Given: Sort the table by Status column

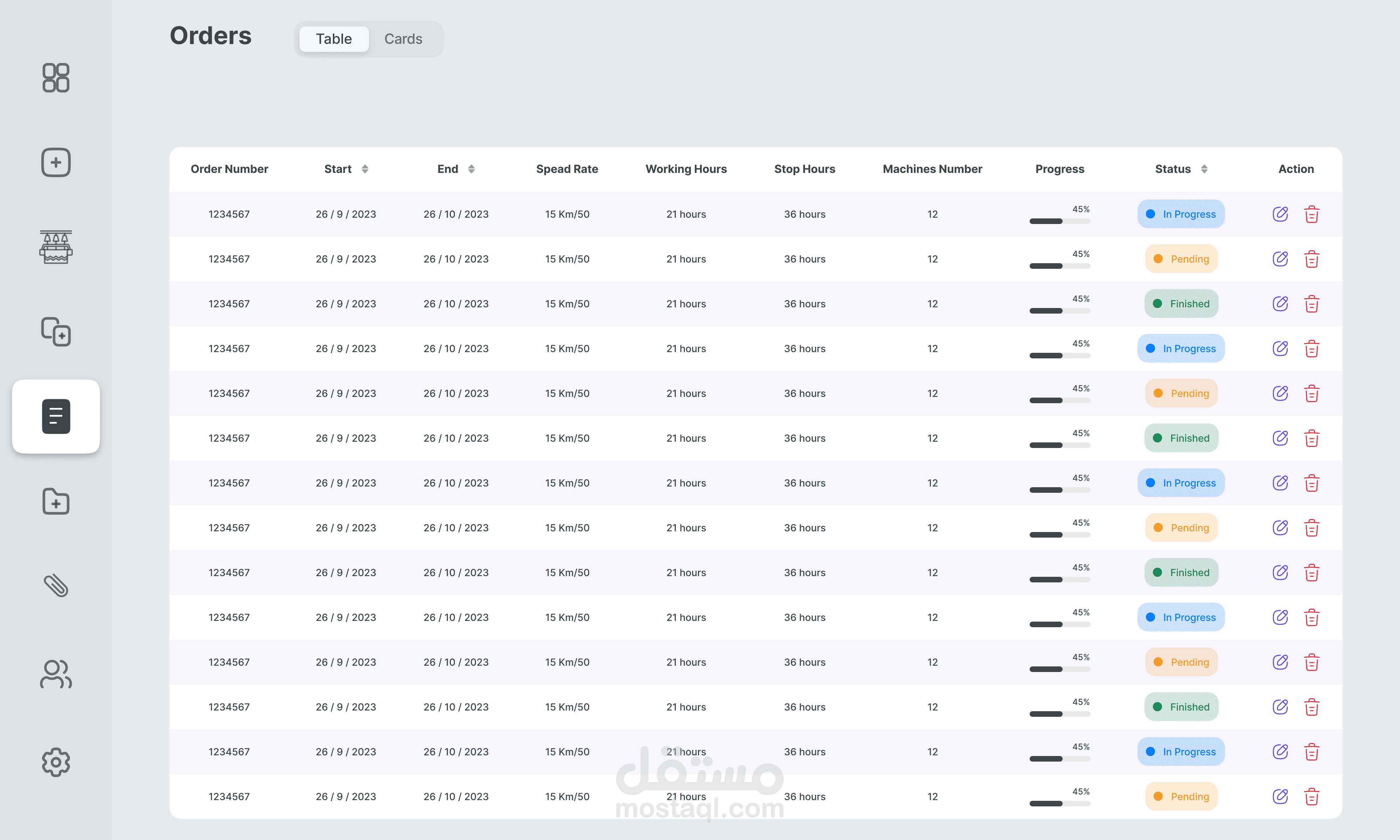Looking at the screenshot, I should coord(1204,169).
